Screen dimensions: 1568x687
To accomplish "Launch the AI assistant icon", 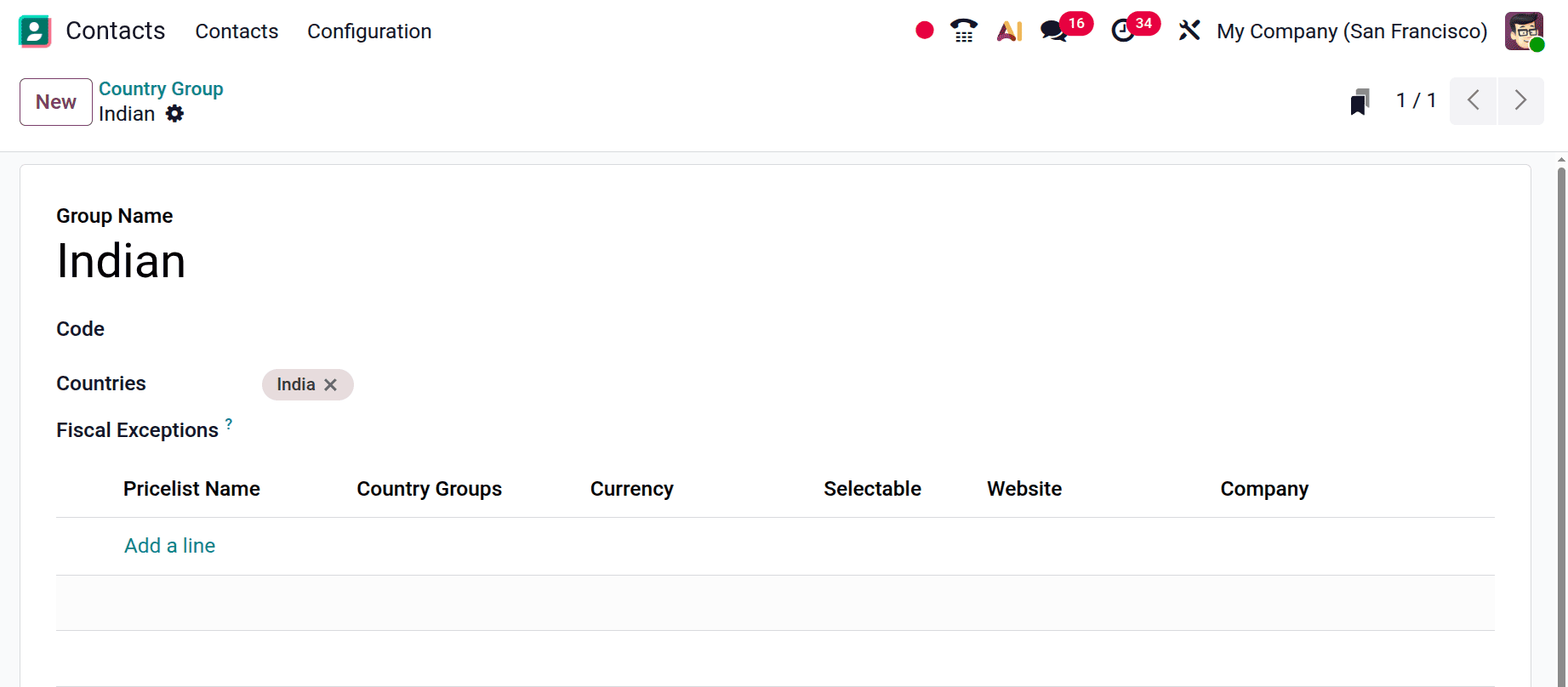I will point(1010,31).
